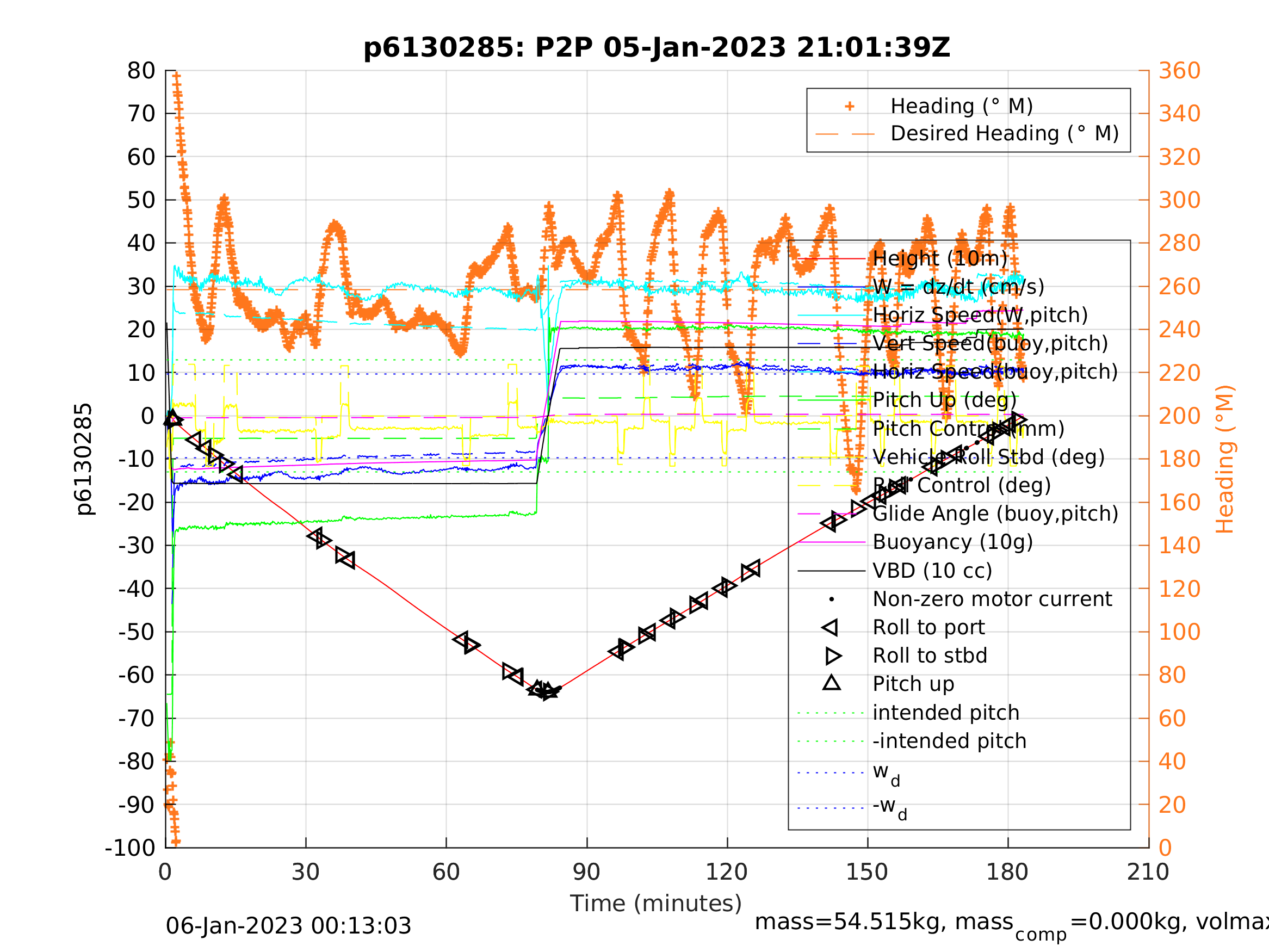Click the '50' tick on the left axis
Image resolution: width=1269 pixels, height=952 pixels.
tap(141, 200)
